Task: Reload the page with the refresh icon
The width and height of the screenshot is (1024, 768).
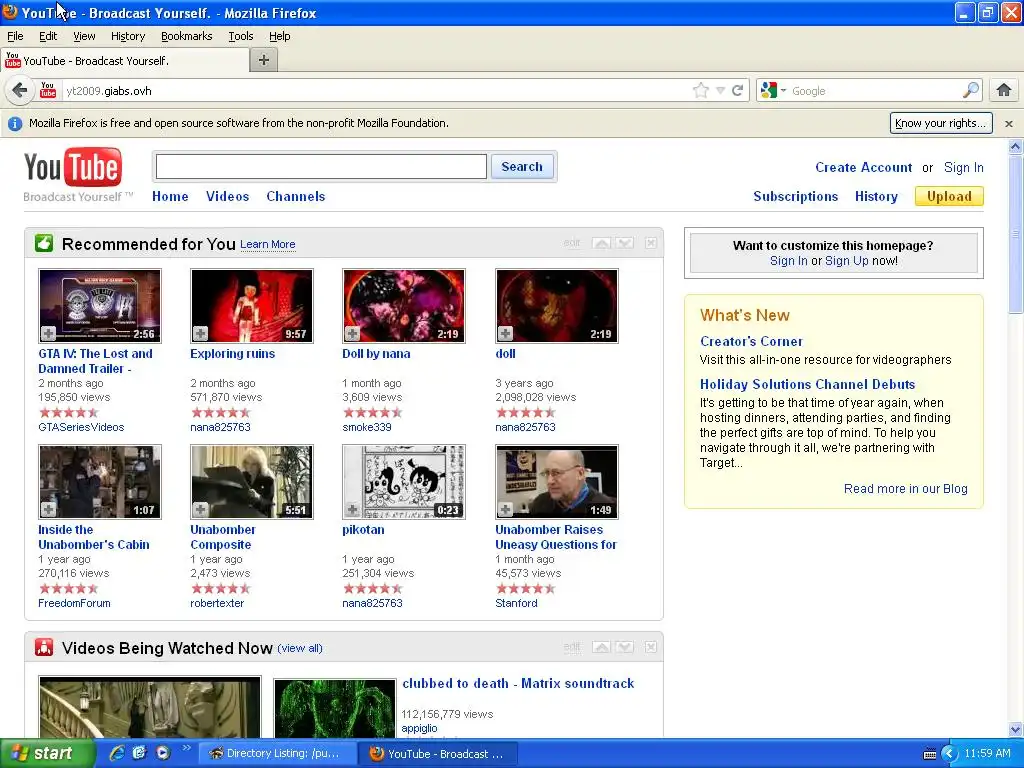Action: pos(738,90)
